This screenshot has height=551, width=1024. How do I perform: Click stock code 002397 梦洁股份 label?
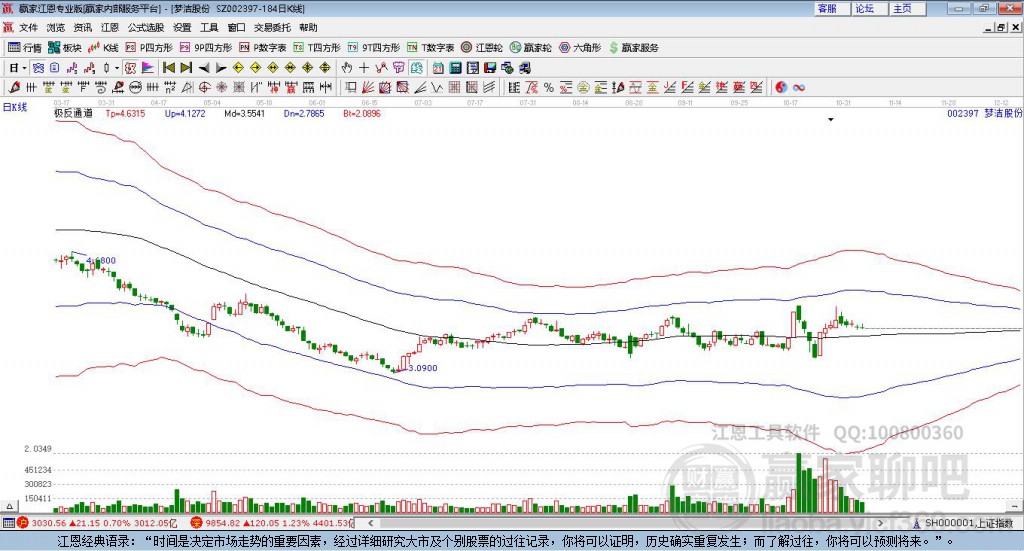pyautogui.click(x=985, y=113)
